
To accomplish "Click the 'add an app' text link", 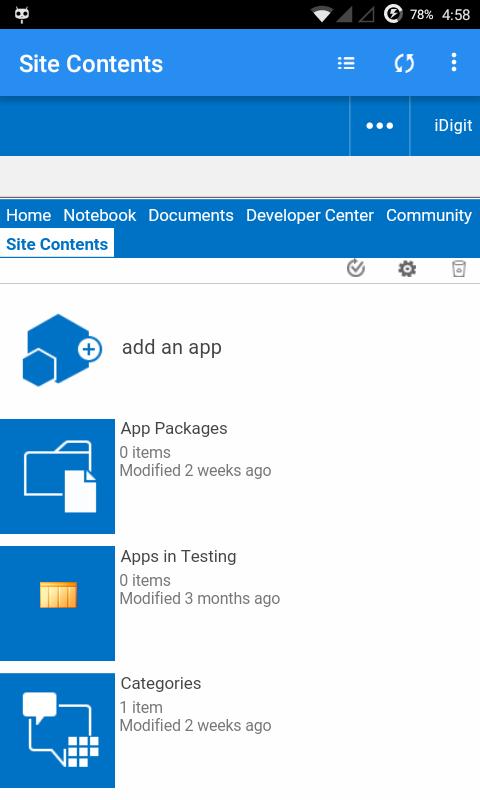I will [x=171, y=347].
